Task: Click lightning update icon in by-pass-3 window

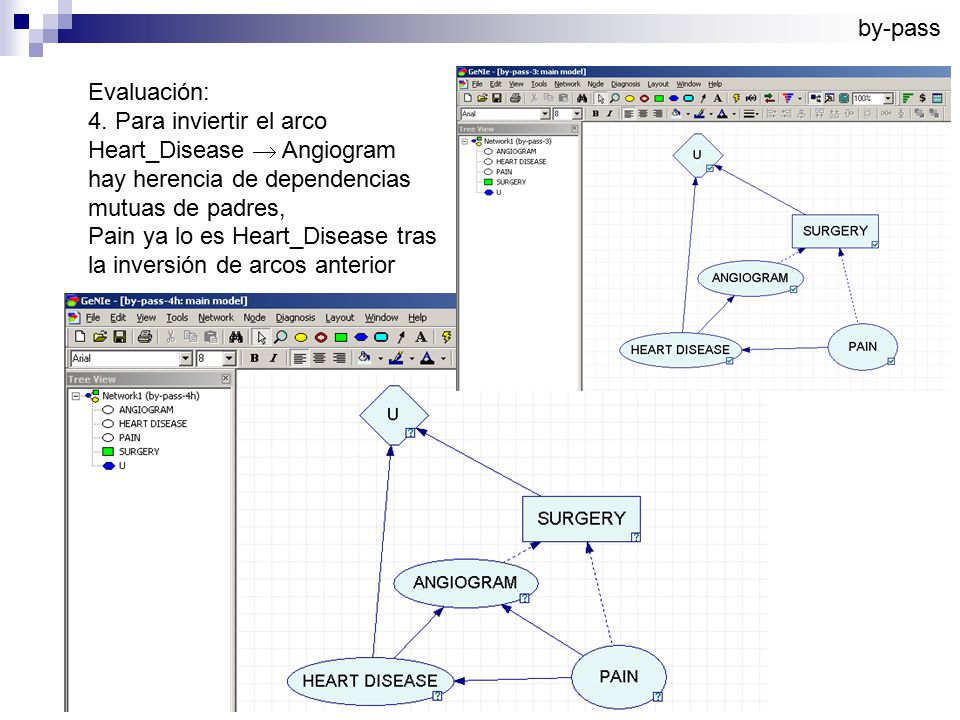Action: point(736,98)
